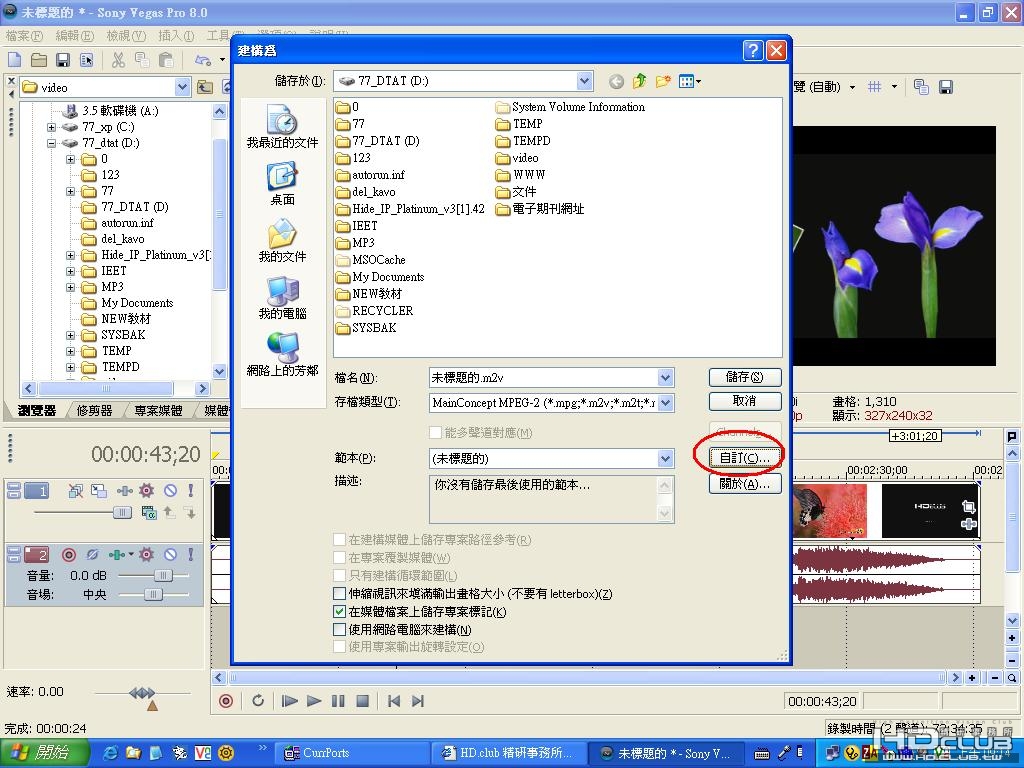
Task: Select Desktop shortcut (桌面) in places bar
Action: (x=282, y=185)
